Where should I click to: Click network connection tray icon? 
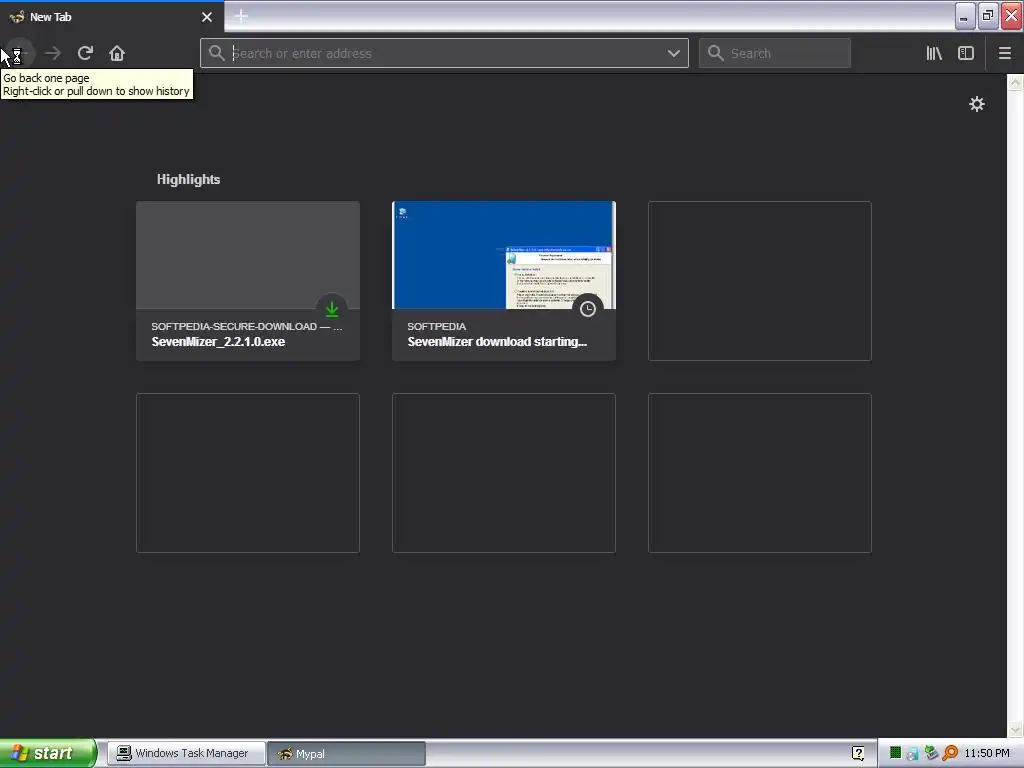point(913,754)
